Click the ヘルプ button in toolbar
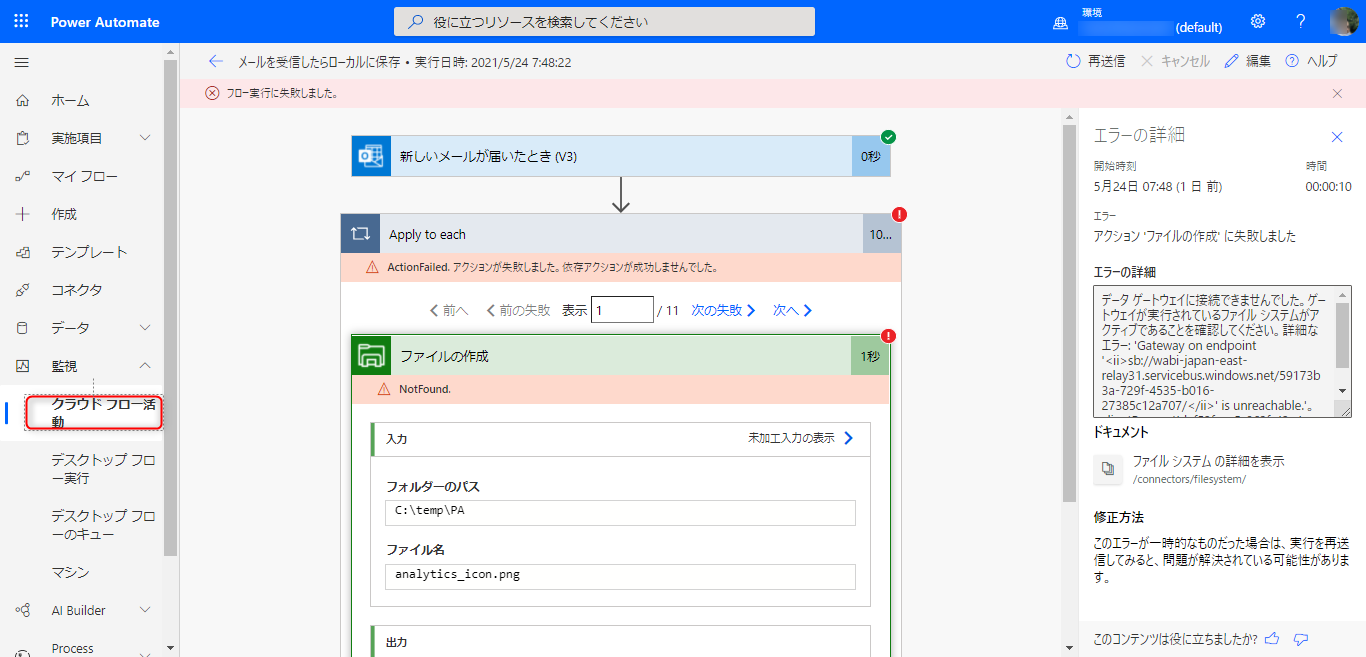The image size is (1366, 657). pyautogui.click(x=1311, y=61)
